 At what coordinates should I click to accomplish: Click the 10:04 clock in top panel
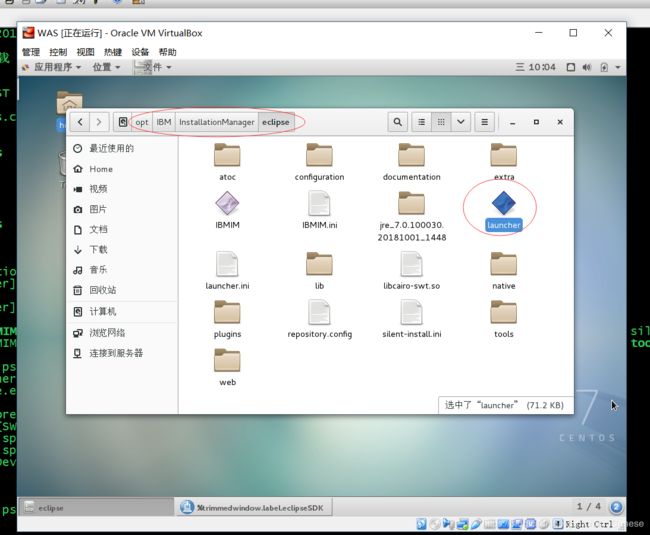536,67
